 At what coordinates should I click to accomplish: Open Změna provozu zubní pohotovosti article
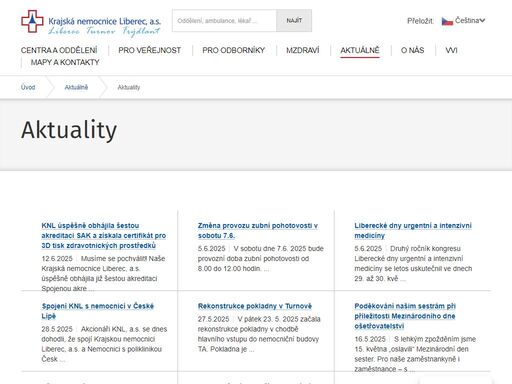coord(258,230)
